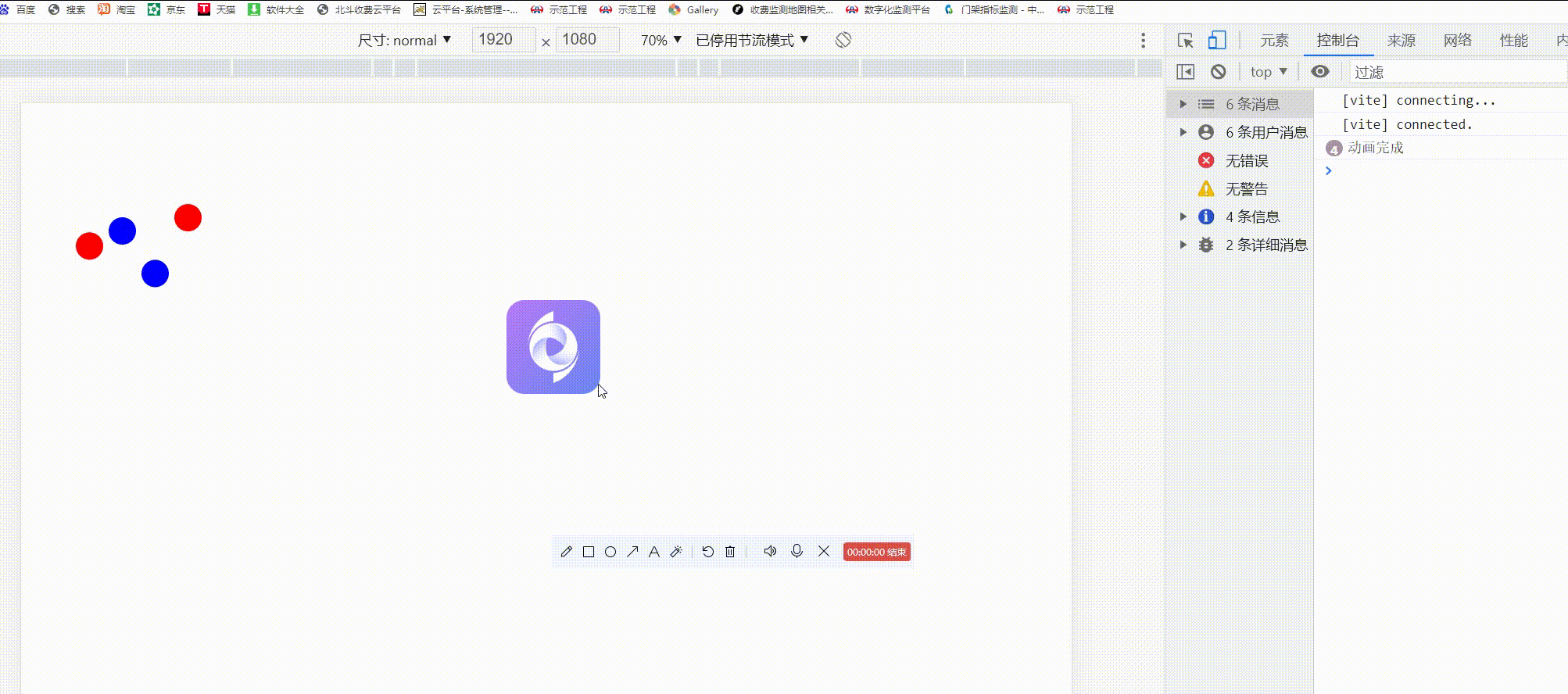This screenshot has width=1568, height=694.
Task: Click the list icon beside 6 条消息
Action: 1206,104
